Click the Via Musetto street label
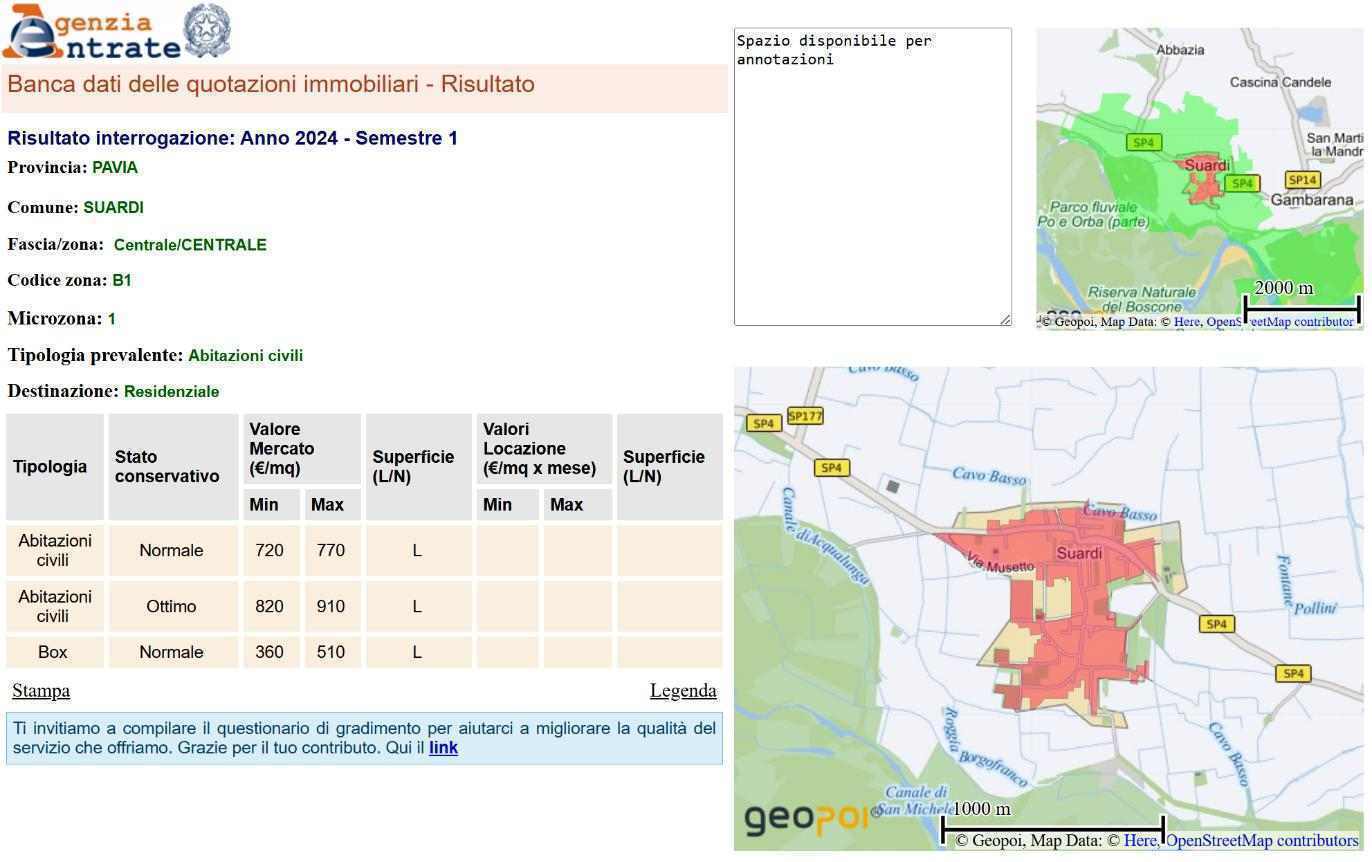This screenshot has width=1372, height=862. coord(1001,565)
